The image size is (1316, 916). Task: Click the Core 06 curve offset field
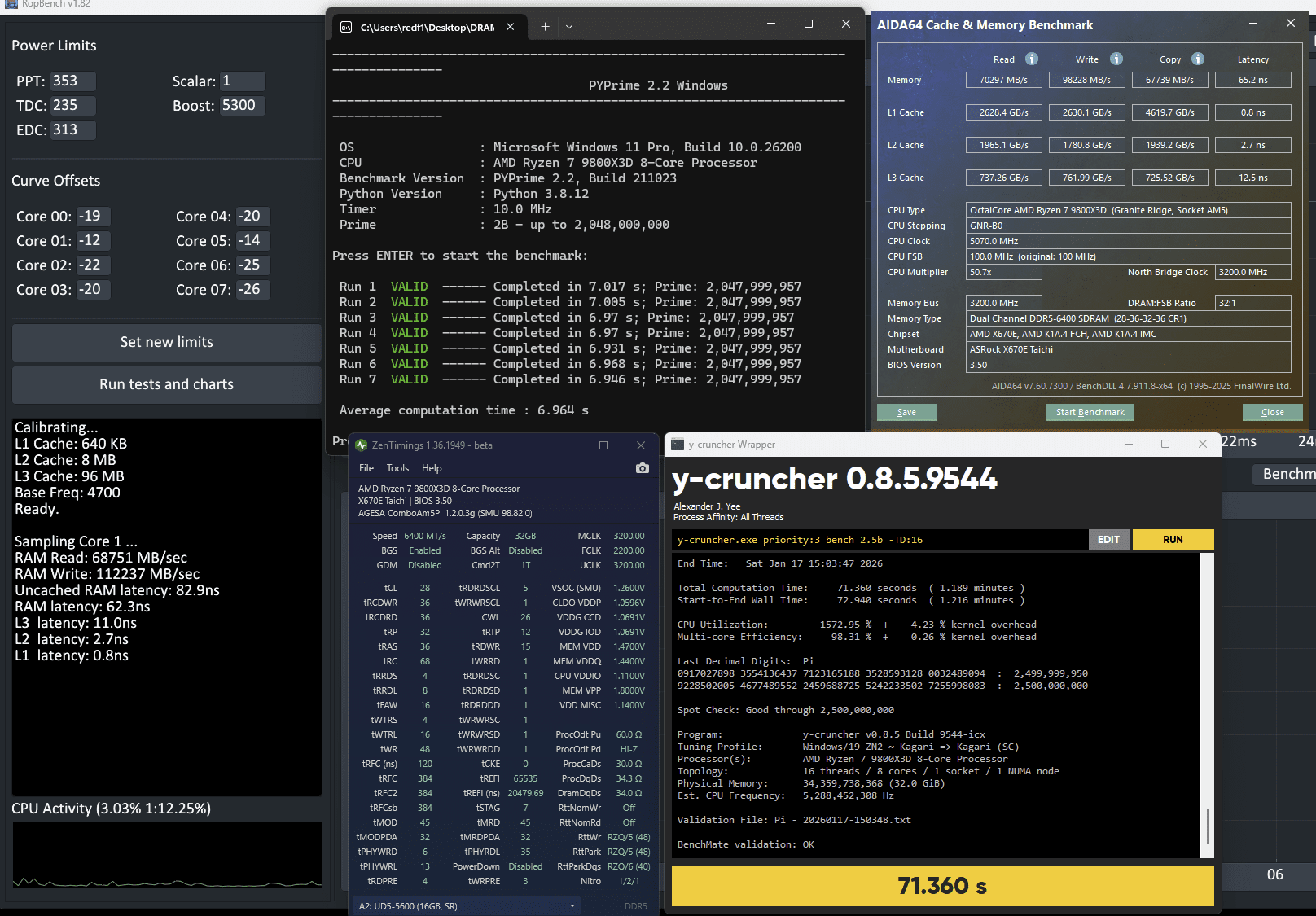pyautogui.click(x=253, y=265)
